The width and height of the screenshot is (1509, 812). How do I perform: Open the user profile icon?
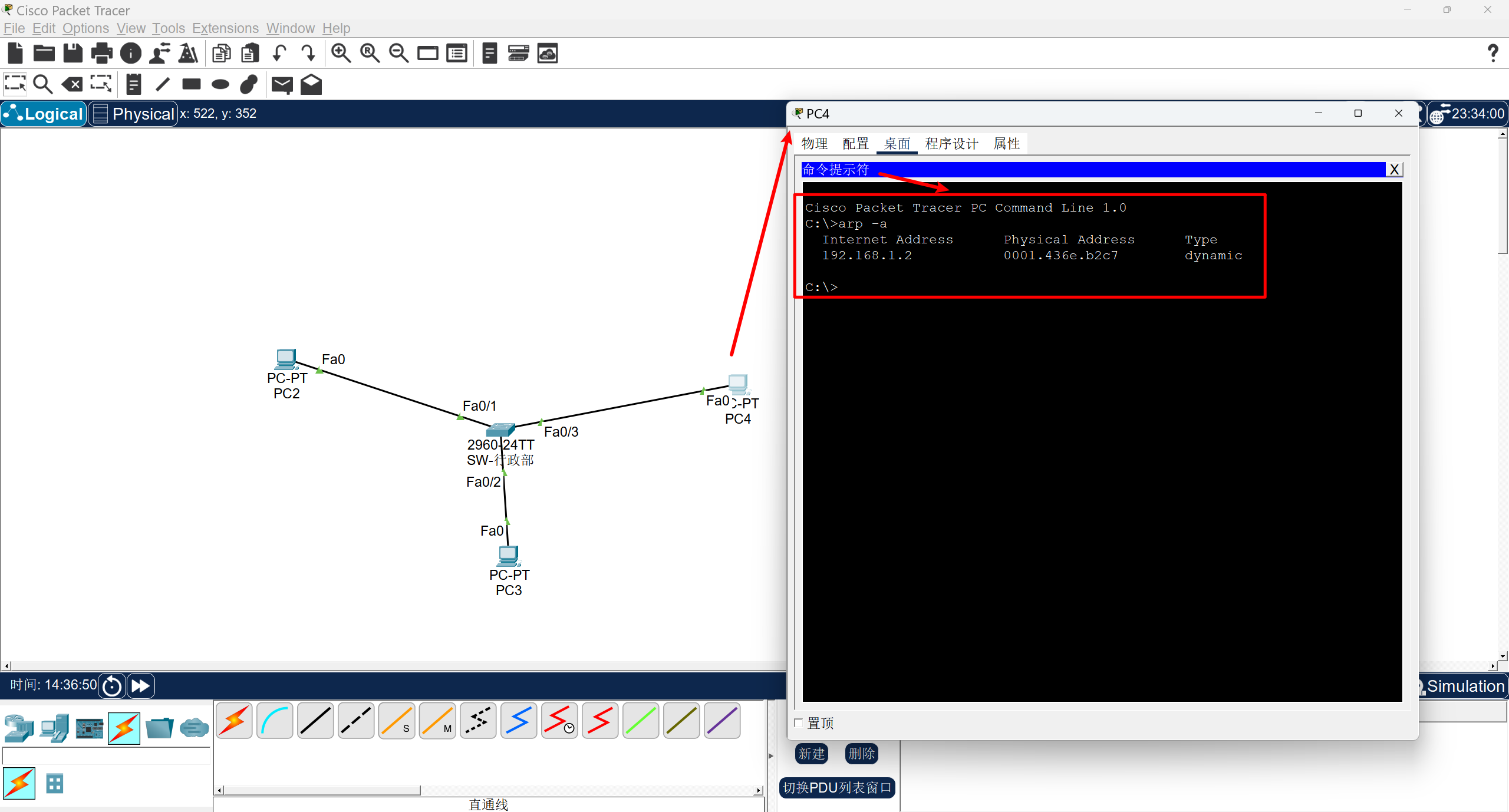tap(160, 53)
